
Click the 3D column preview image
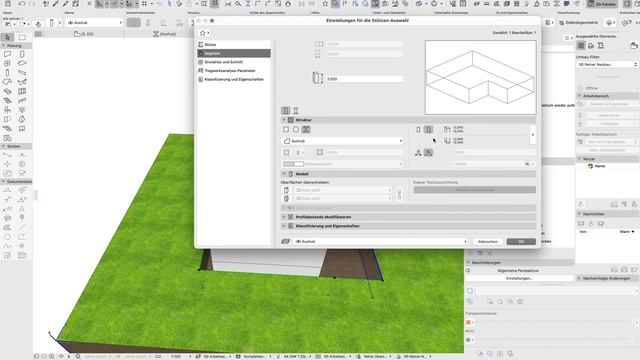pos(480,78)
